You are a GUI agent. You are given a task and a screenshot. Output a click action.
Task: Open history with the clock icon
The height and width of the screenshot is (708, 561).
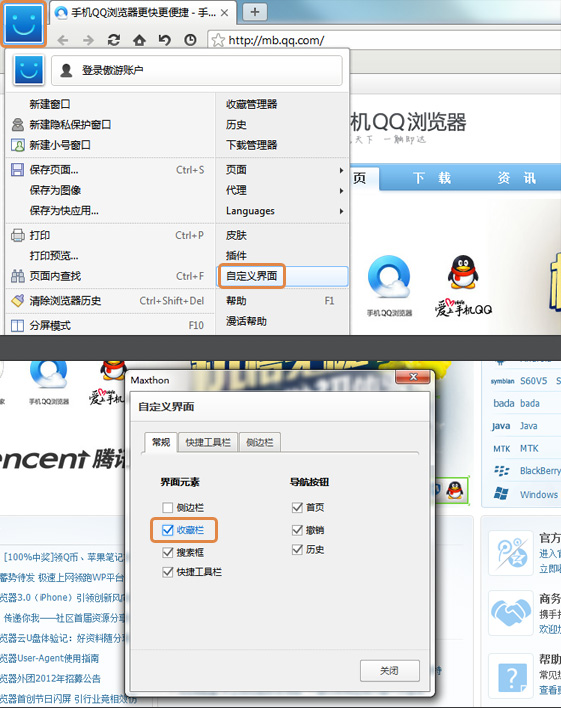[190, 40]
